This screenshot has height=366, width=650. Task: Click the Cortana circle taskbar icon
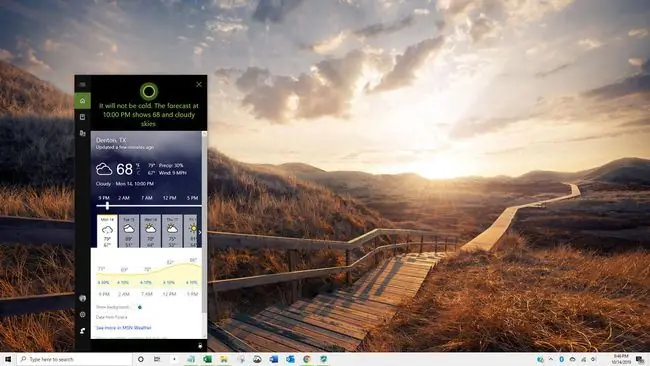click(141, 359)
